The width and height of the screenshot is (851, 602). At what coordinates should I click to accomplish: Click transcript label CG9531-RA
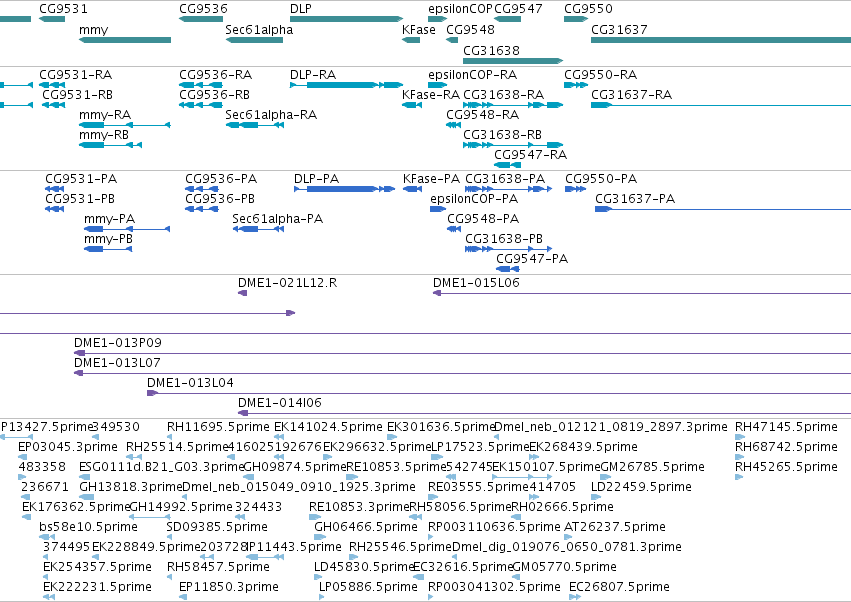(75, 74)
